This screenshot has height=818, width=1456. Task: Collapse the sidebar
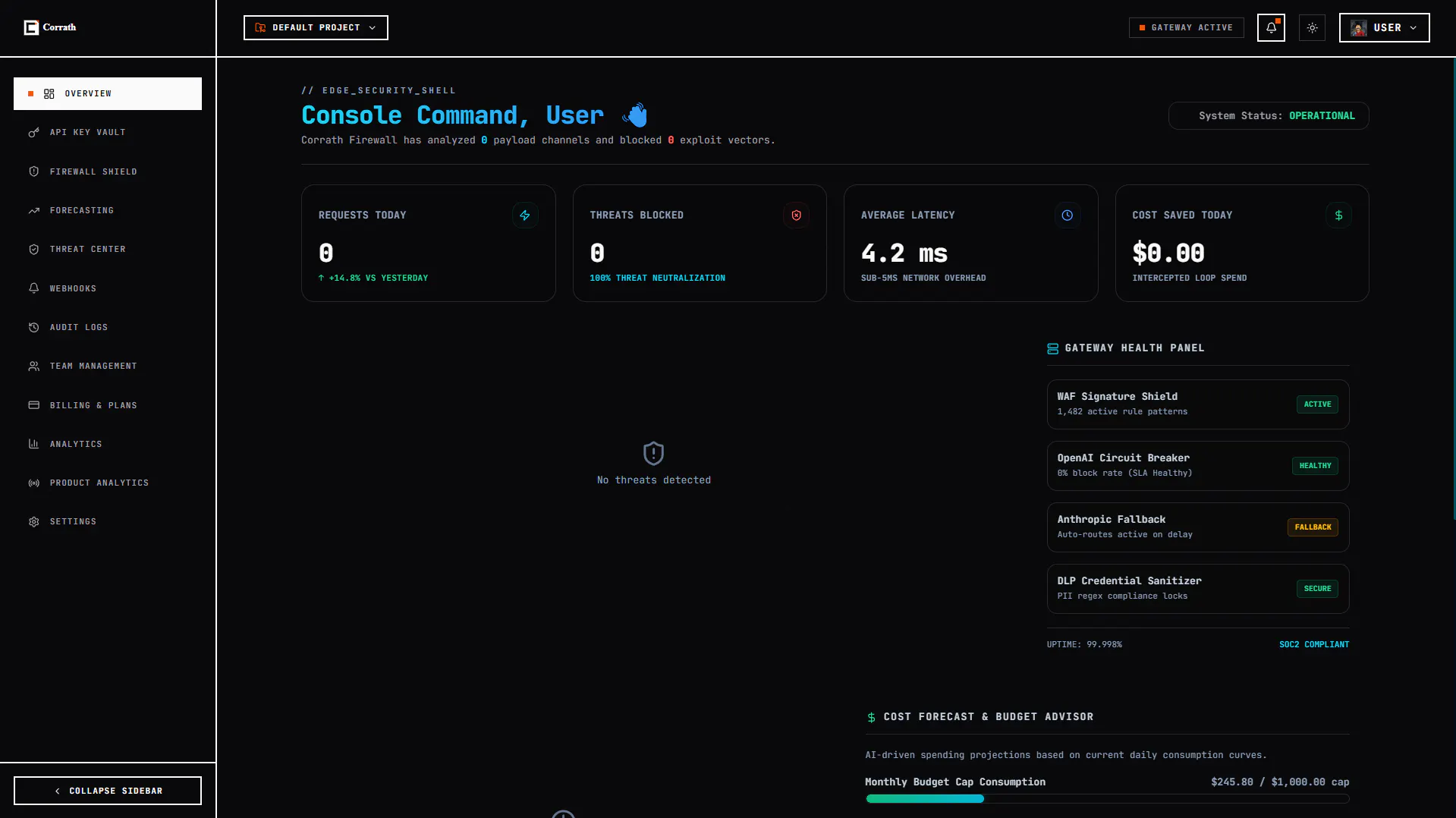point(108,790)
